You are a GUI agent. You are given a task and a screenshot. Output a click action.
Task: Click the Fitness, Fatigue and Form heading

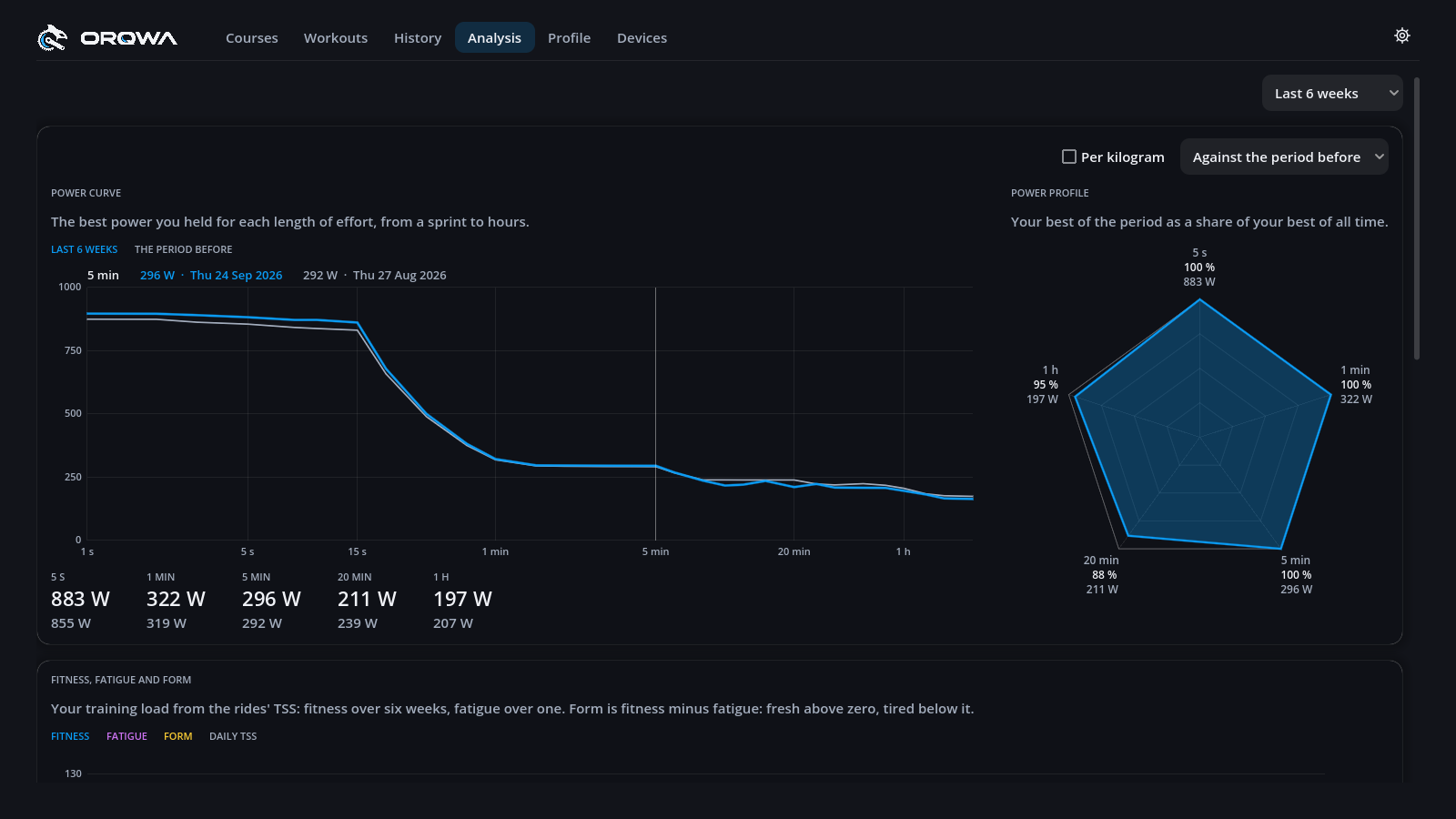[121, 680]
